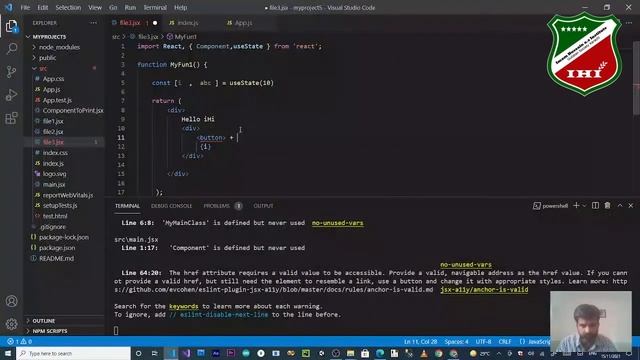Open the Run and Debug view

11,95
